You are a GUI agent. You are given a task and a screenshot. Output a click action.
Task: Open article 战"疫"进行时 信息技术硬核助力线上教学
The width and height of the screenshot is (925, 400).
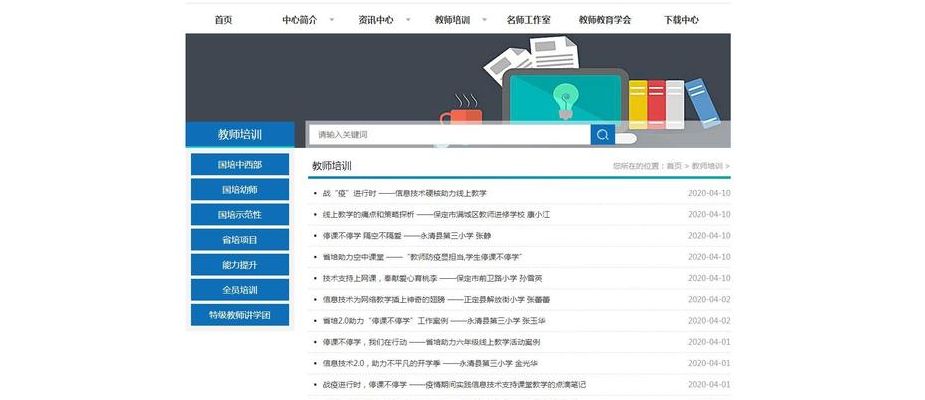405,193
